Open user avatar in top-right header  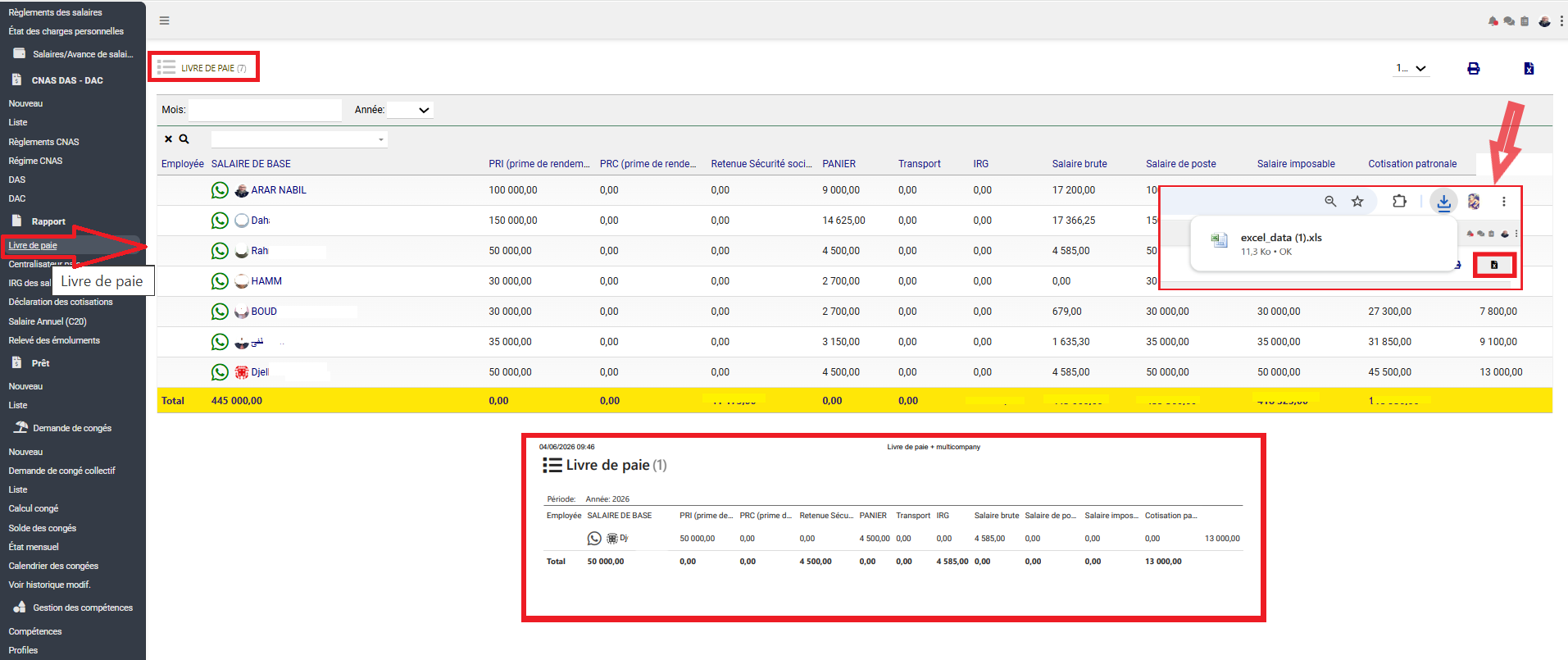1544,21
